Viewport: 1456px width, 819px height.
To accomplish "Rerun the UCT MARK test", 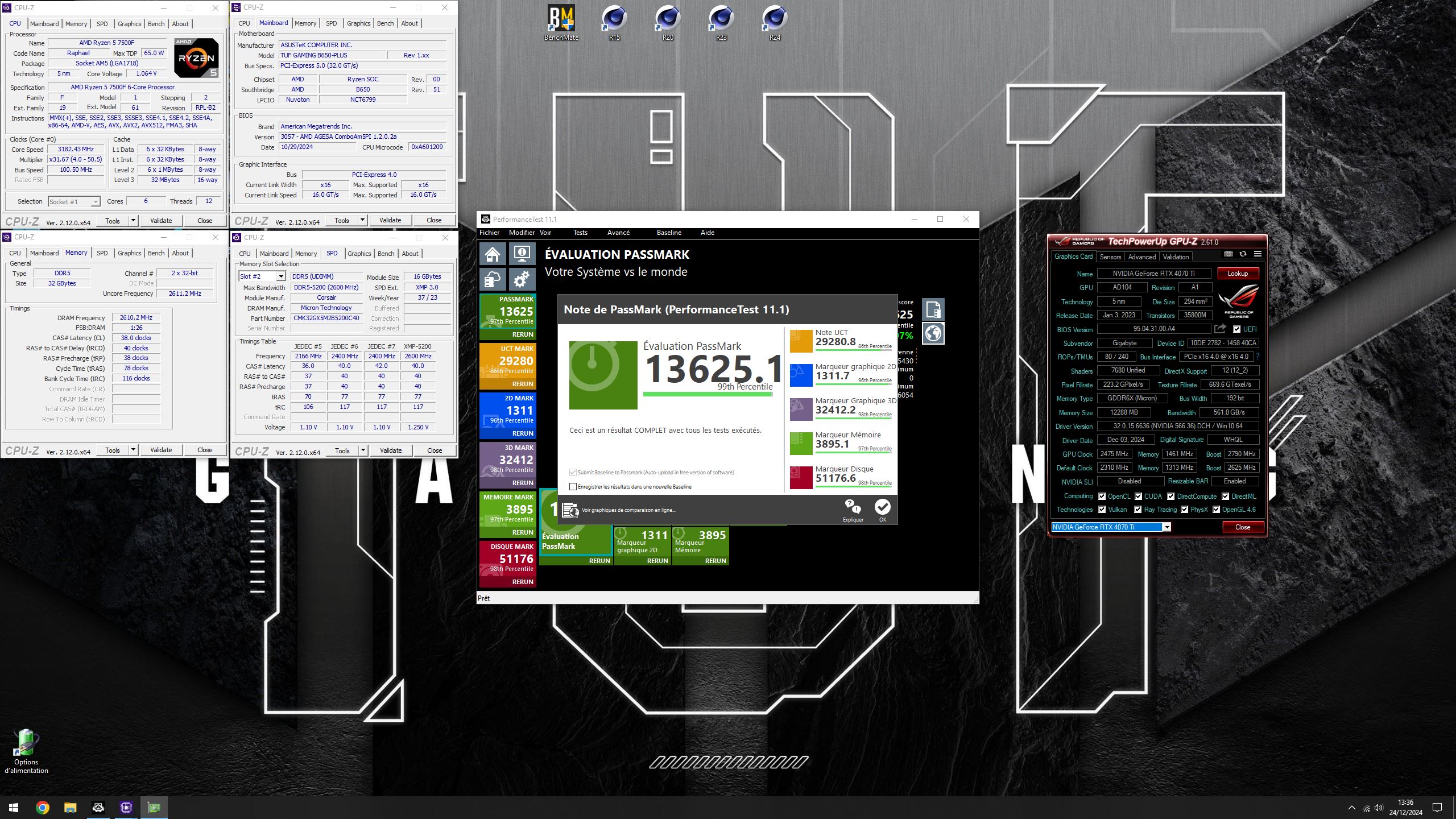I will (x=523, y=384).
